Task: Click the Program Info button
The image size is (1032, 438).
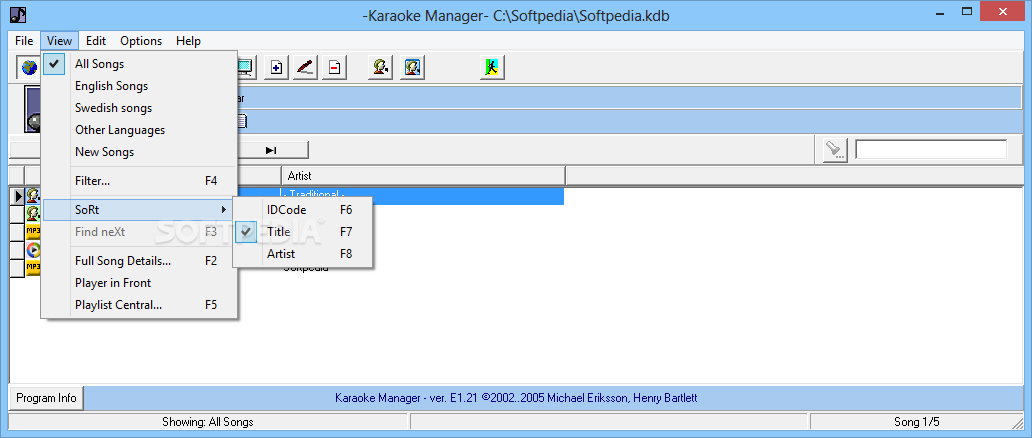Action: pyautogui.click(x=46, y=398)
